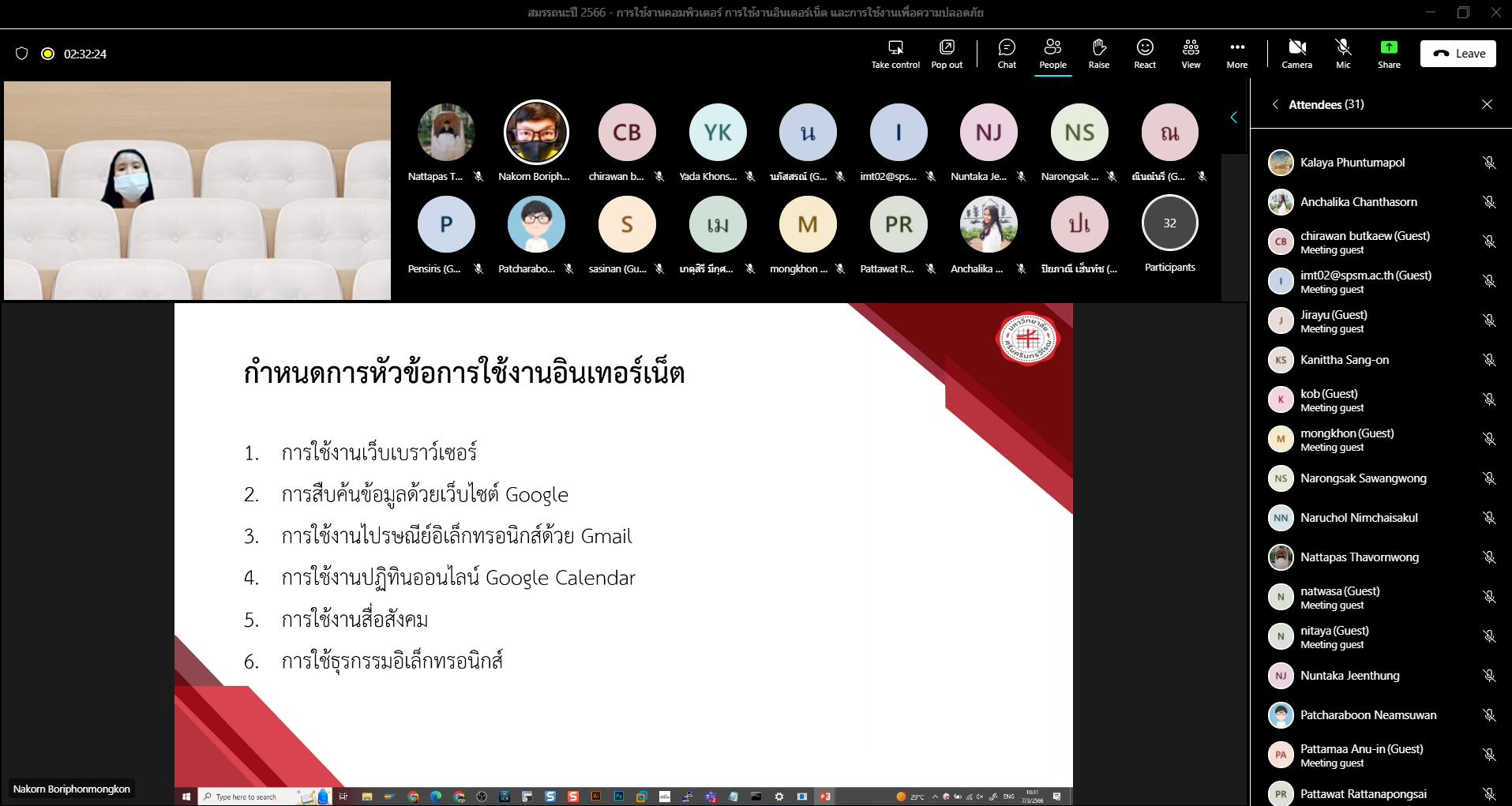Toggle mute for attendee Kalaya Phuntumapol

tap(1490, 163)
